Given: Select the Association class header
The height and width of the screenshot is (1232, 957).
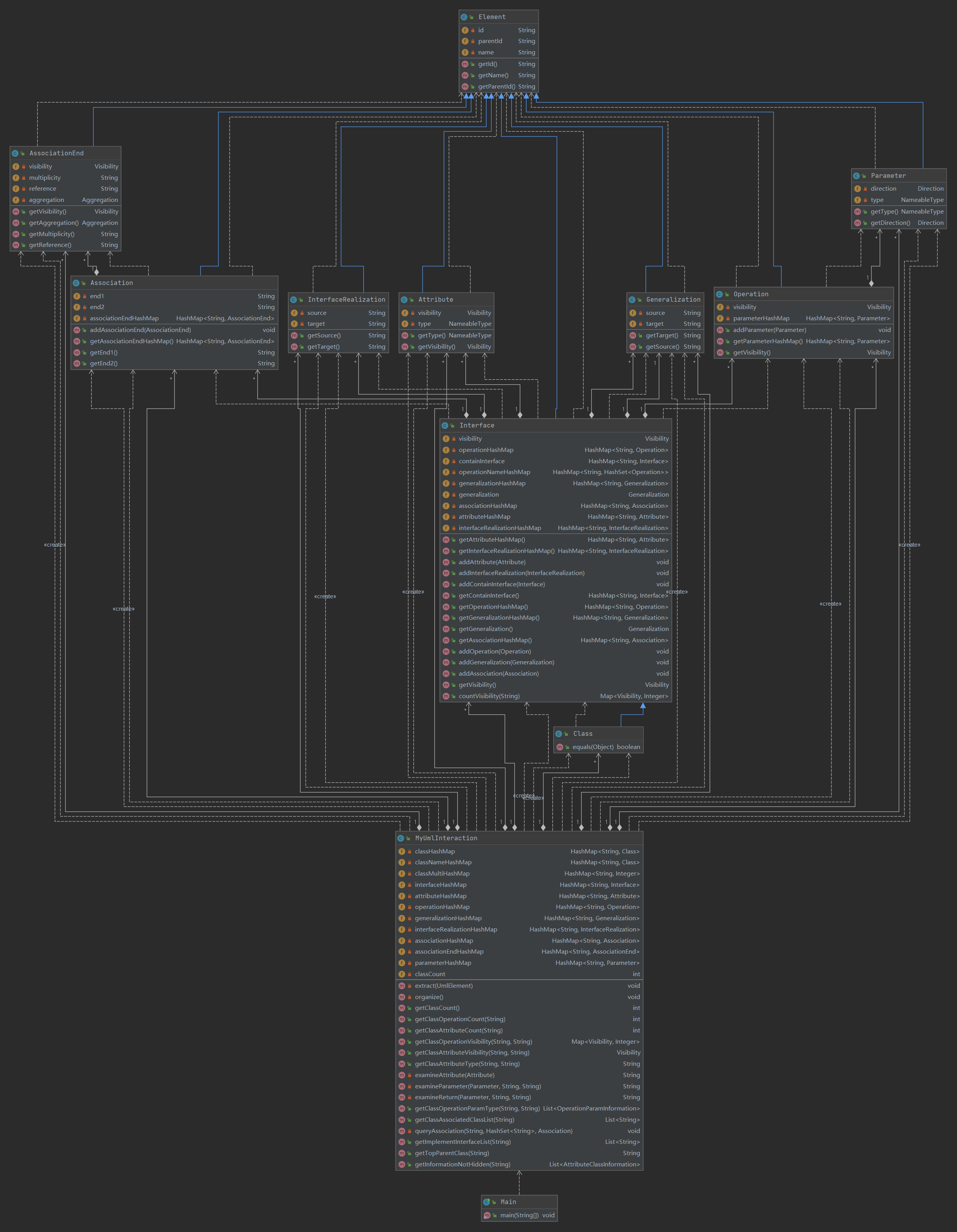Looking at the screenshot, I should pyautogui.click(x=112, y=283).
